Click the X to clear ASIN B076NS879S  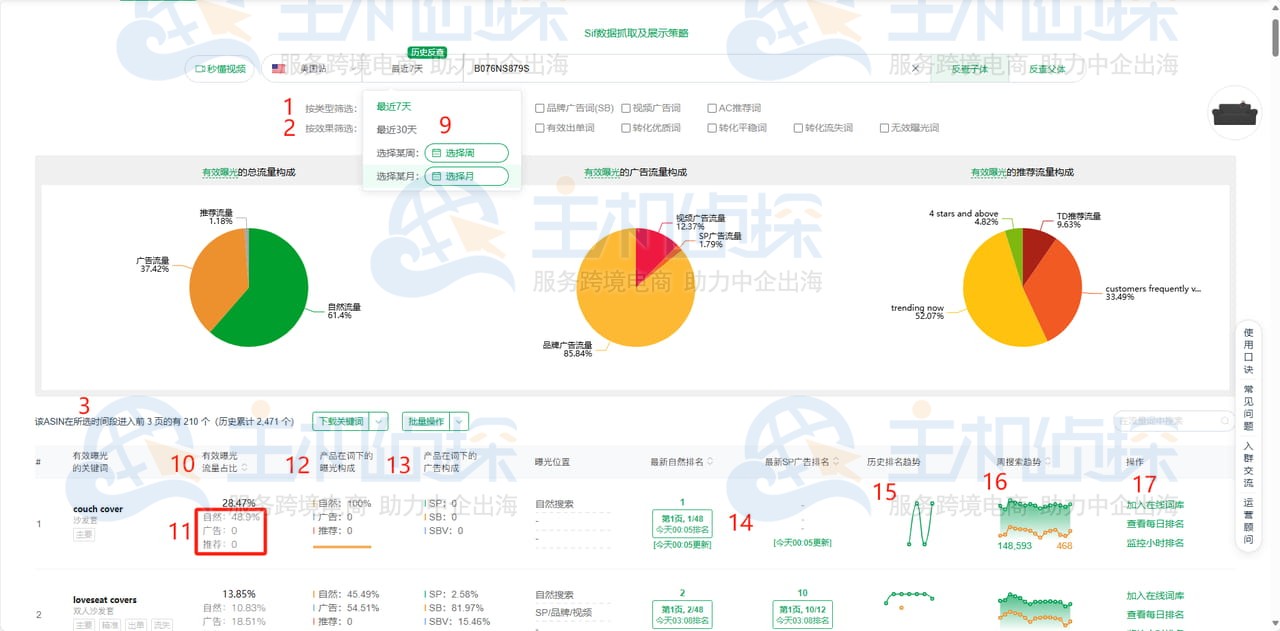click(915, 68)
